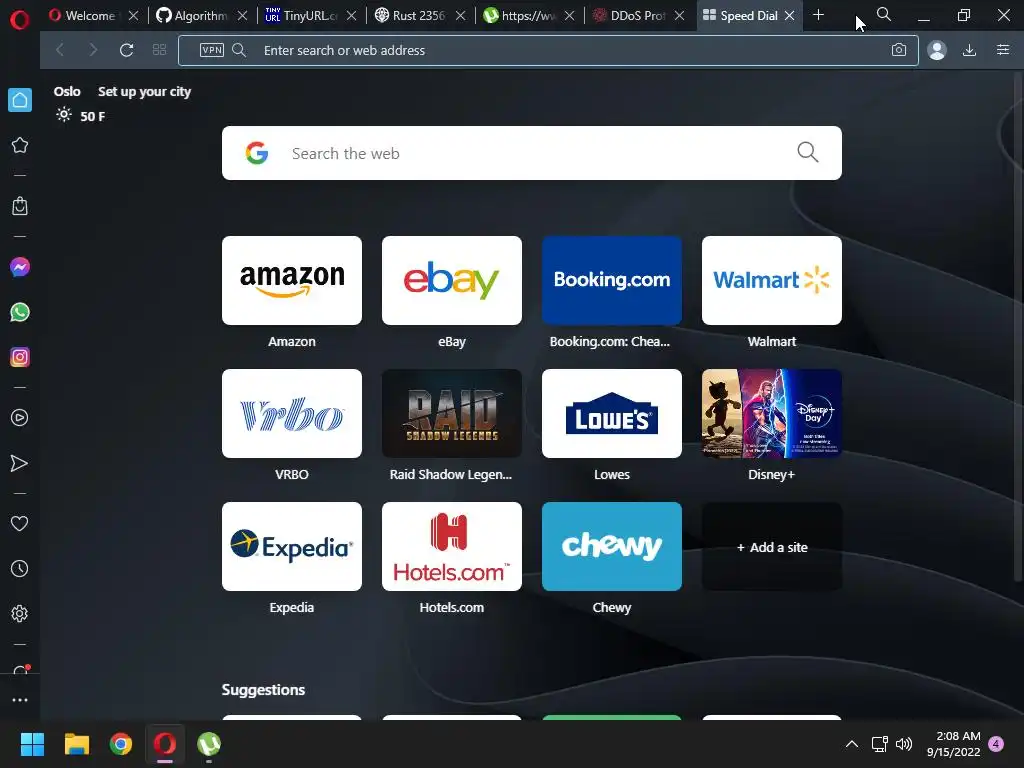Open the Shopping bag sidebar icon
The width and height of the screenshot is (1024, 768).
pyautogui.click(x=20, y=206)
